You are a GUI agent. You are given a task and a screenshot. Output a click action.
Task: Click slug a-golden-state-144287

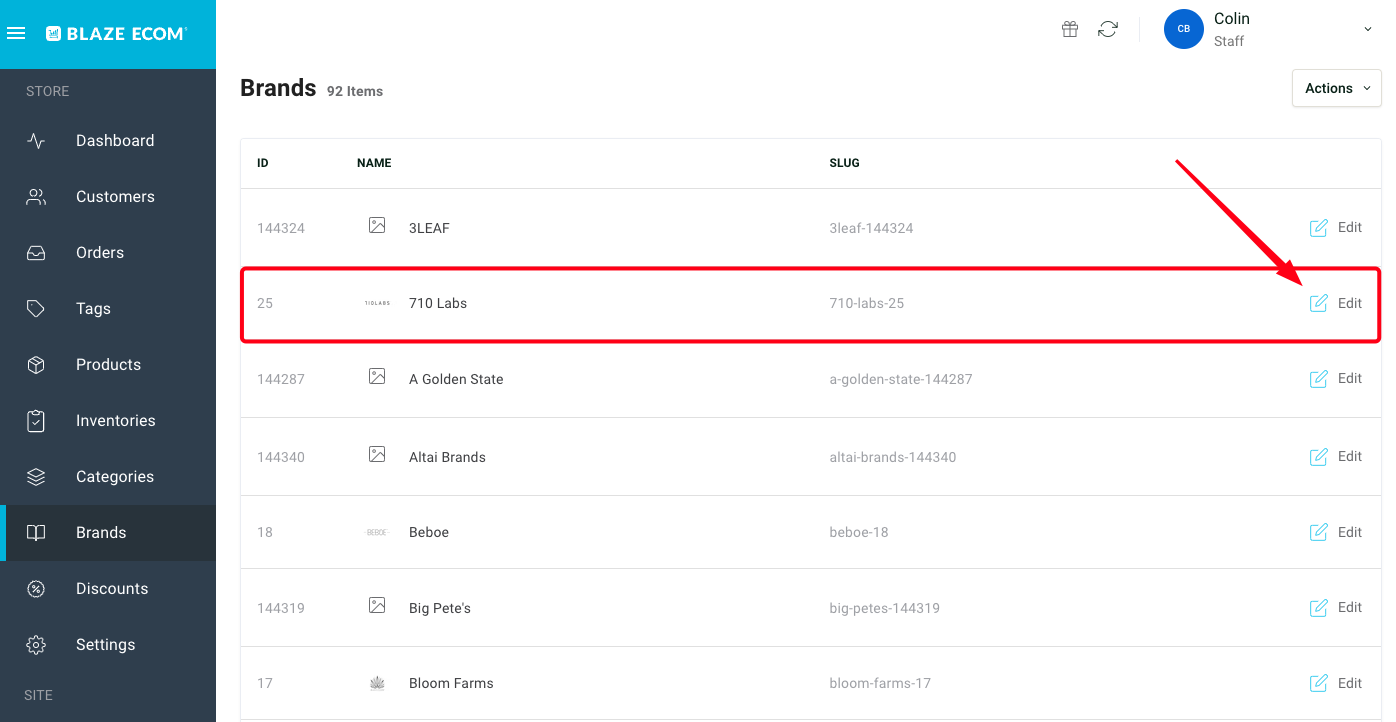click(901, 379)
